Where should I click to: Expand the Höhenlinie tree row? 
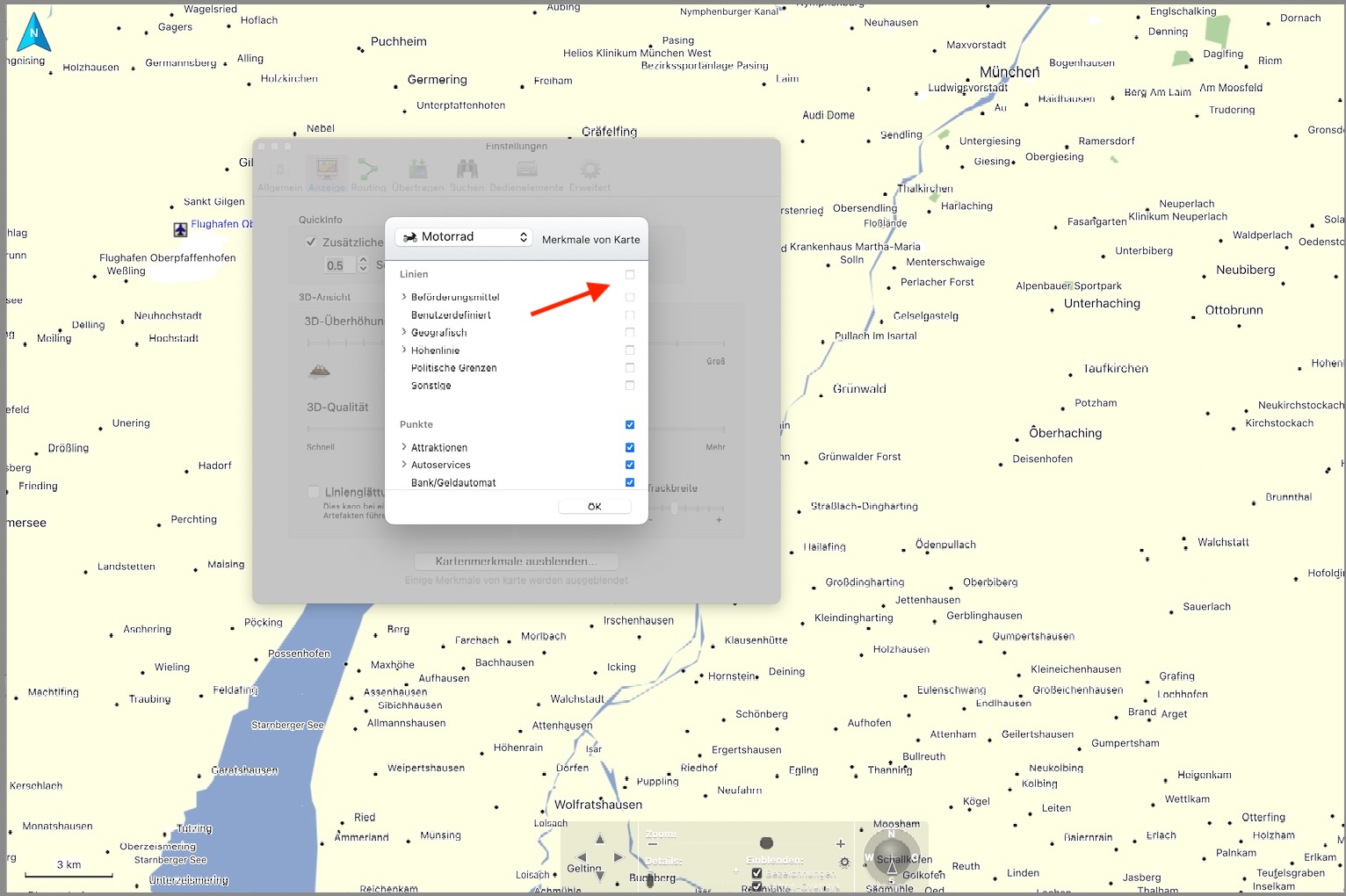404,350
